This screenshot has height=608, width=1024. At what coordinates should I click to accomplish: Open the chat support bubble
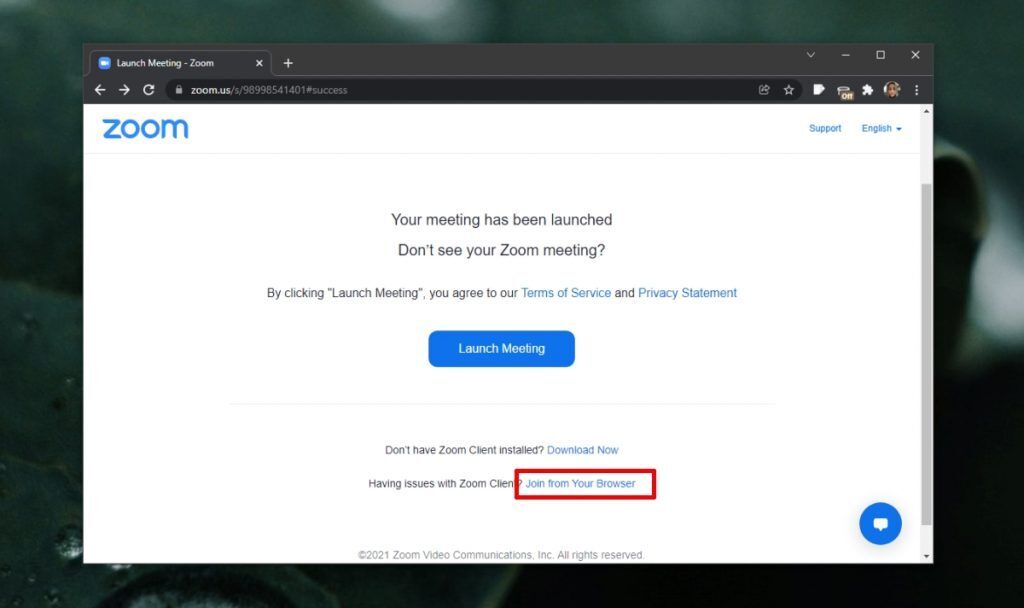[880, 523]
